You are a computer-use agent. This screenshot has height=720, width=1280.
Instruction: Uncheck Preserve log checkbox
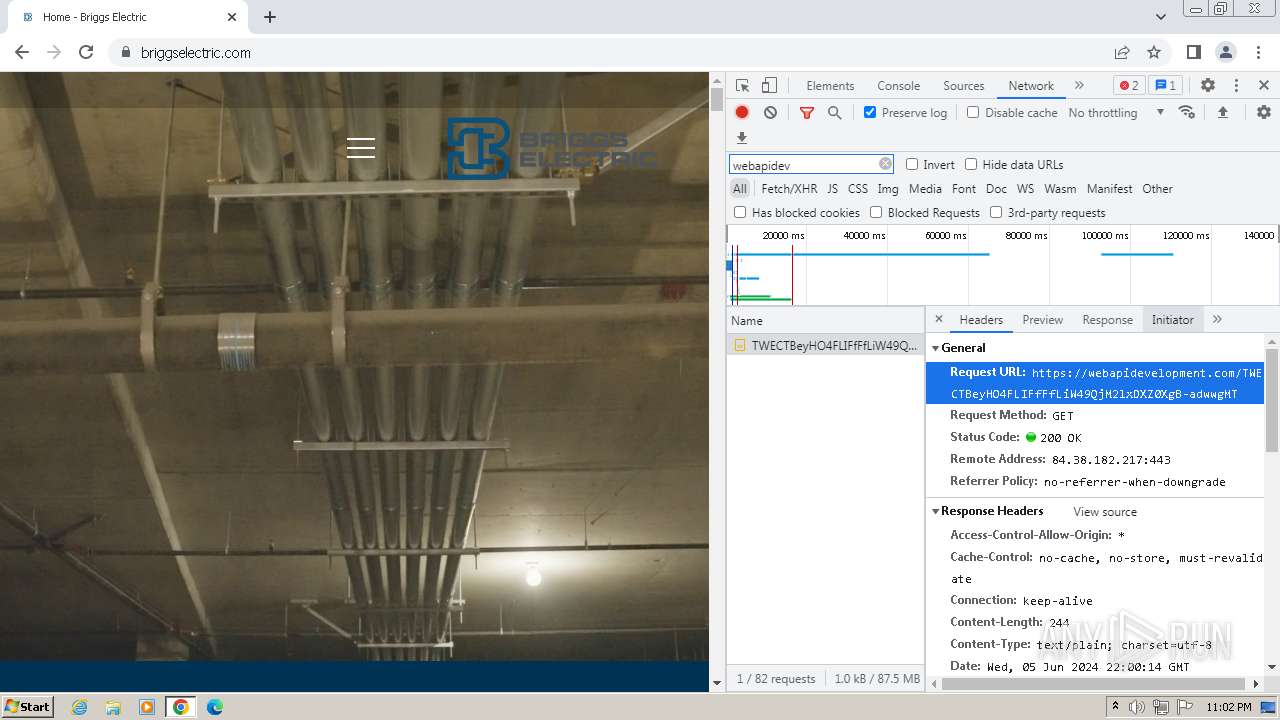tap(870, 112)
